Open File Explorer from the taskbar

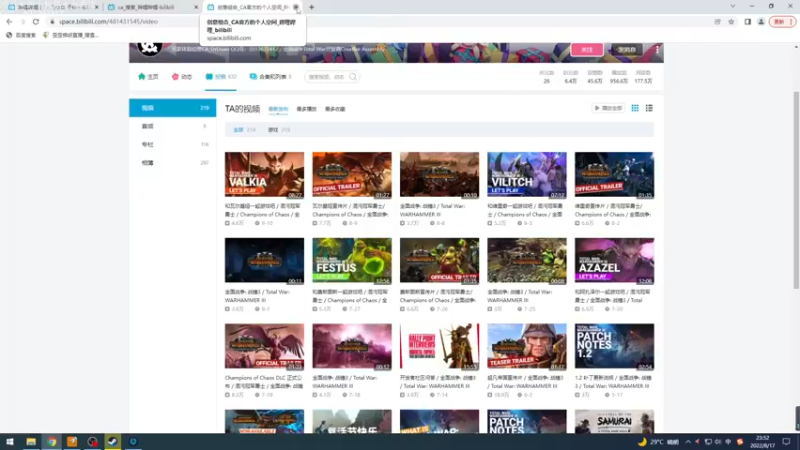(x=31, y=442)
